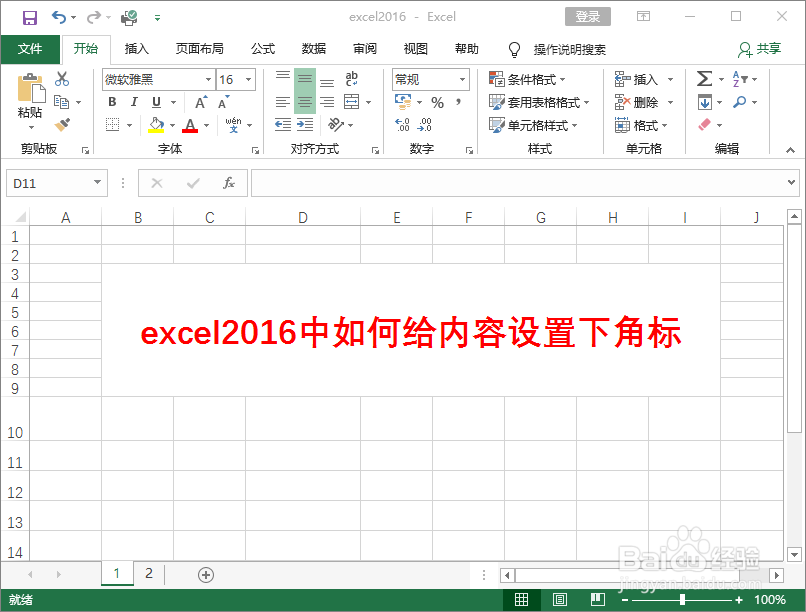
Task: Expand the formula bar chevron
Action: pos(791,182)
